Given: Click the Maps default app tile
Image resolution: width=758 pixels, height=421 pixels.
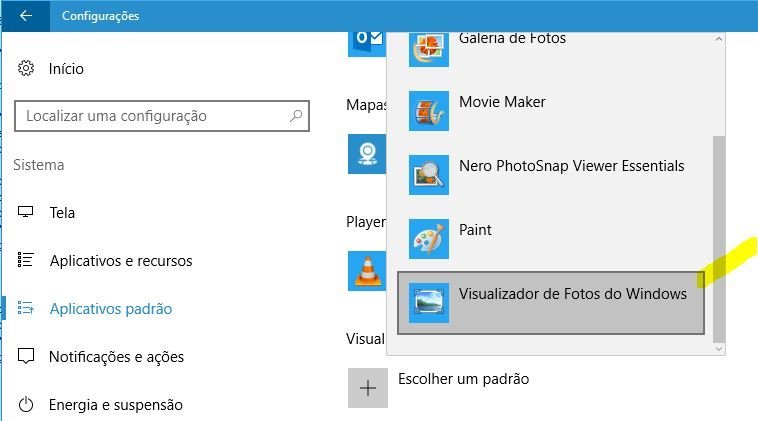Looking at the screenshot, I should pyautogui.click(x=367, y=154).
